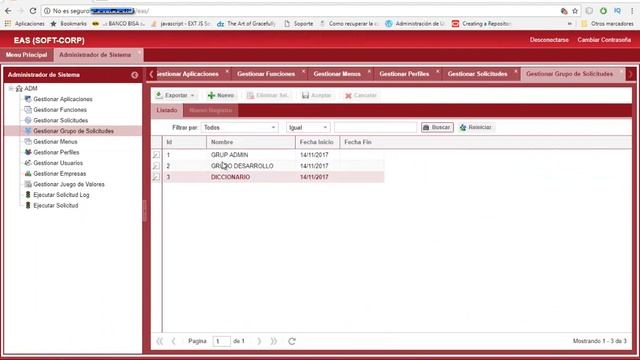Sort by the Fecha Fin column header
The height and width of the screenshot is (360, 640).
[362, 142]
